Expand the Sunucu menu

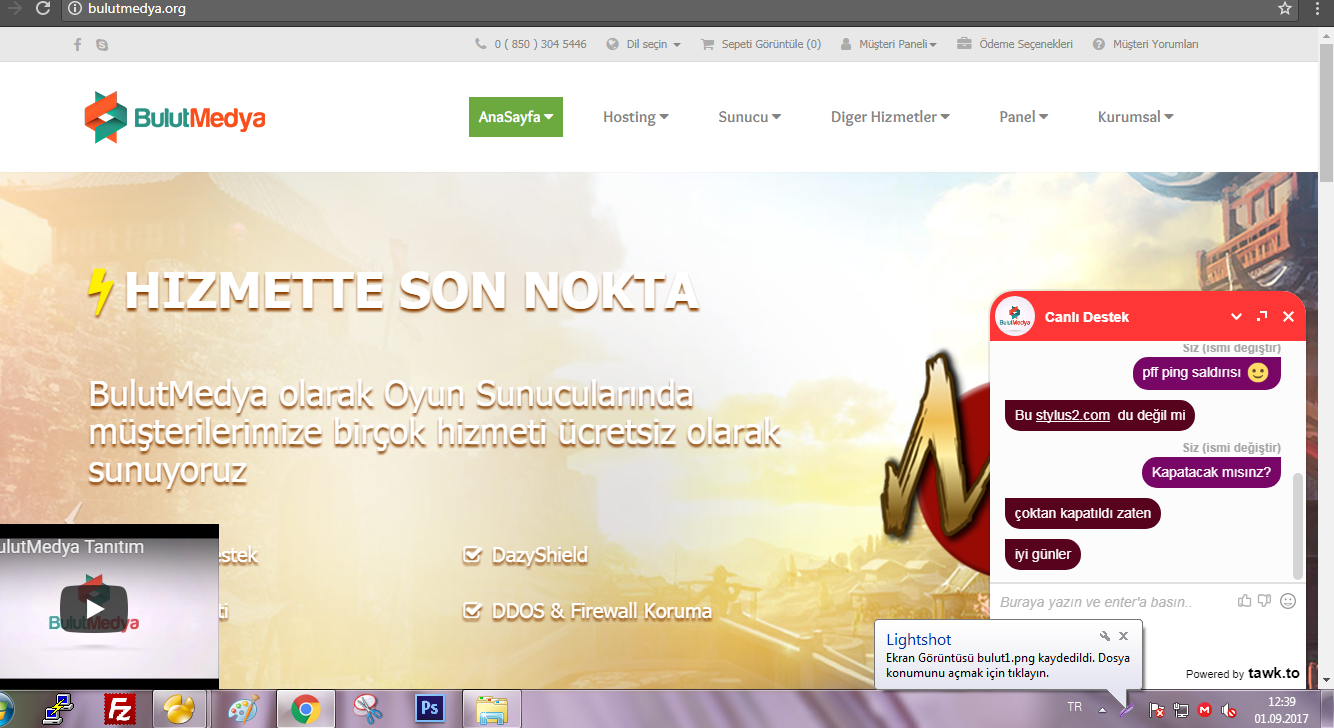[750, 117]
